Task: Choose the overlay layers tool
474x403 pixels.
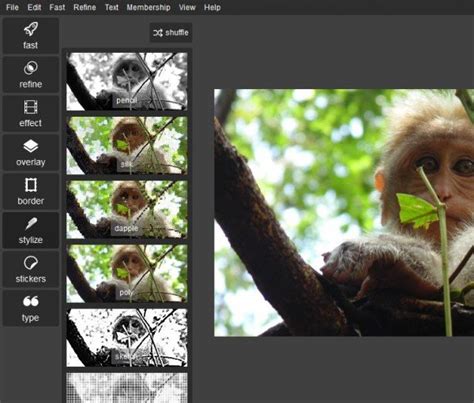Action: [31, 153]
